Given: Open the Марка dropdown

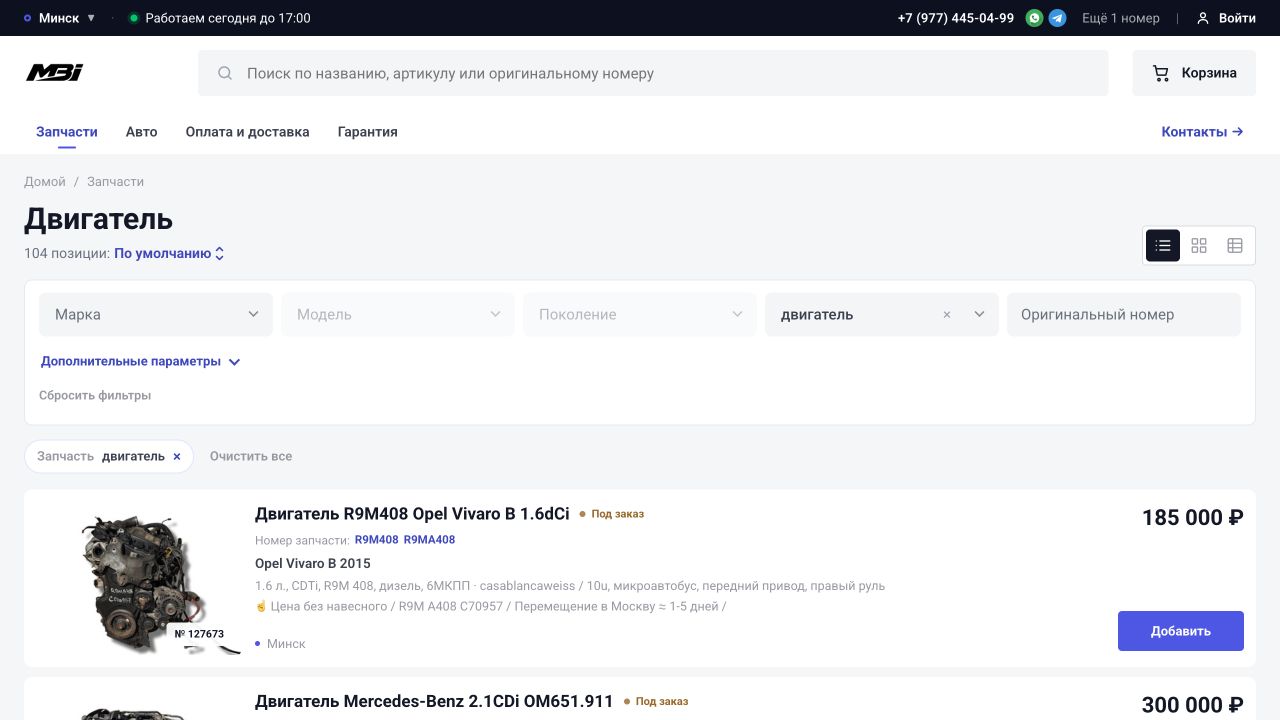Looking at the screenshot, I should (x=156, y=314).
